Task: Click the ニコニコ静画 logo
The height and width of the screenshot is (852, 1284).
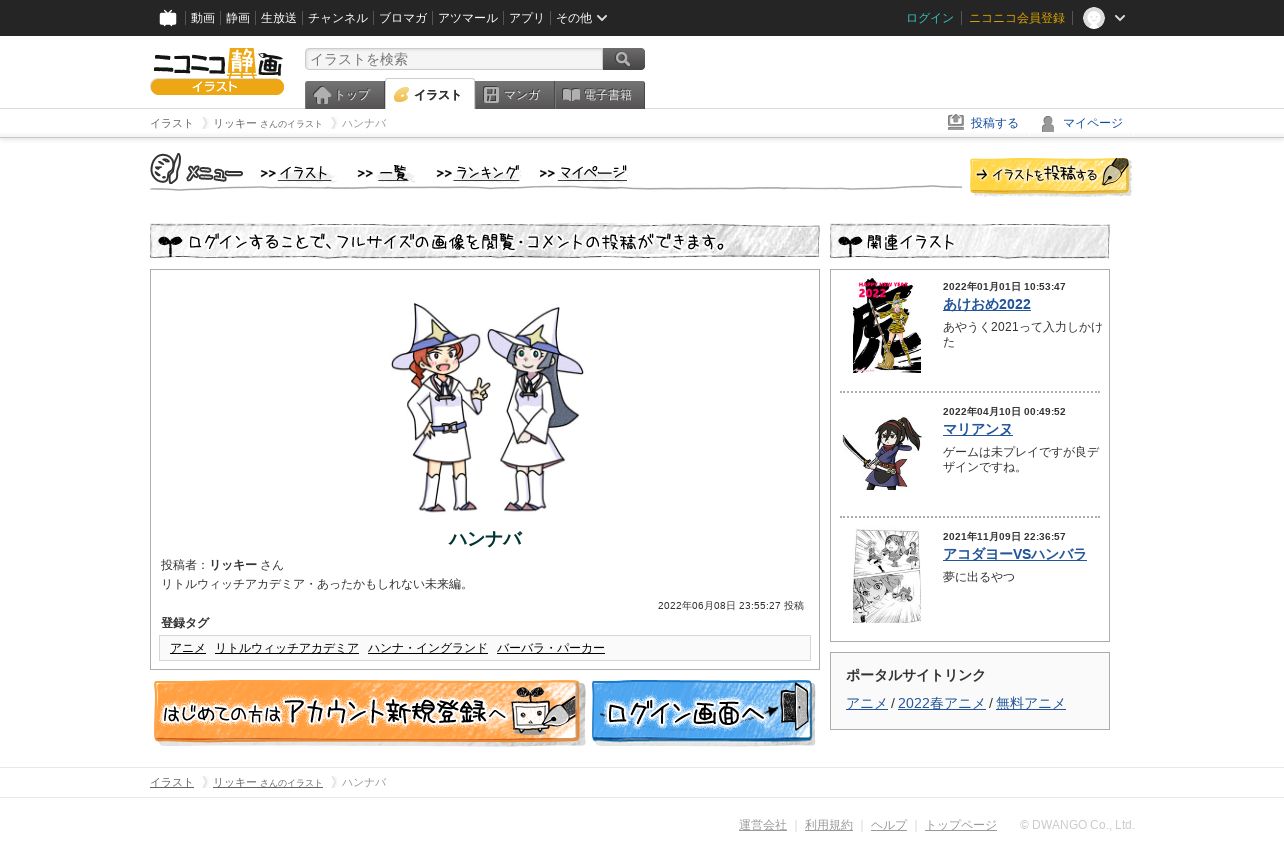Action: [x=217, y=72]
